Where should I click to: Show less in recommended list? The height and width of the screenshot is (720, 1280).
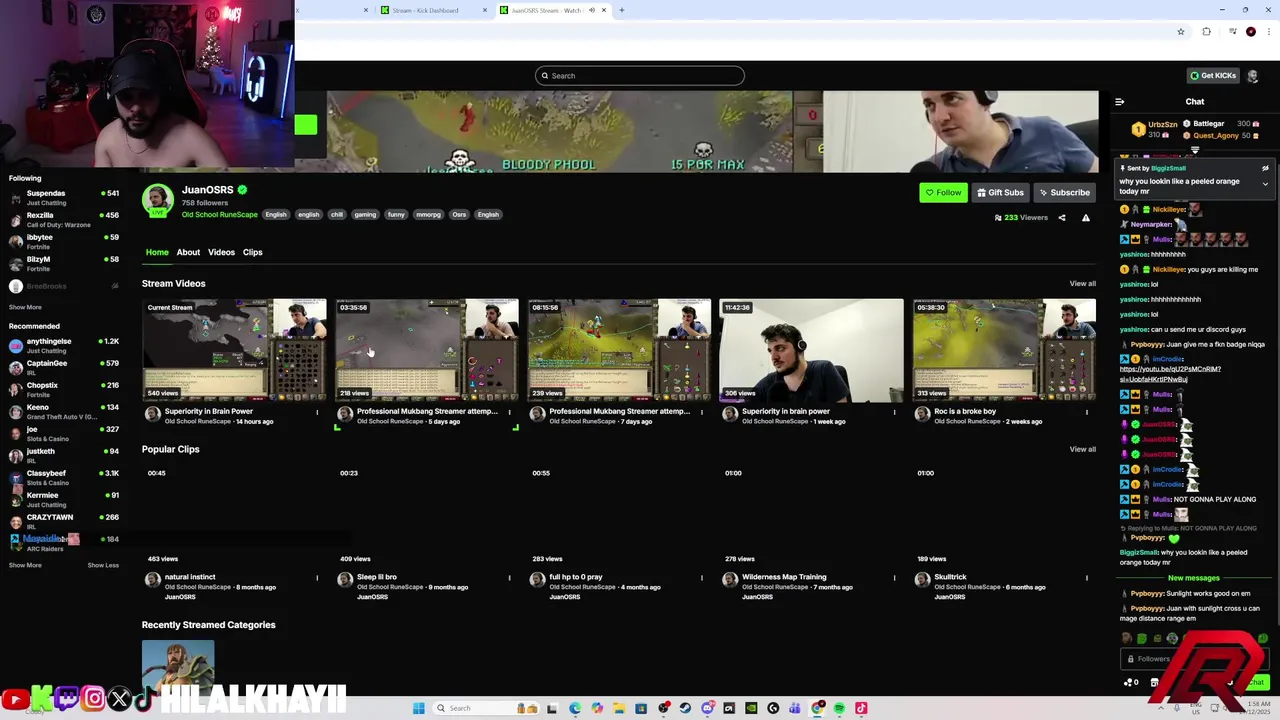point(103,565)
